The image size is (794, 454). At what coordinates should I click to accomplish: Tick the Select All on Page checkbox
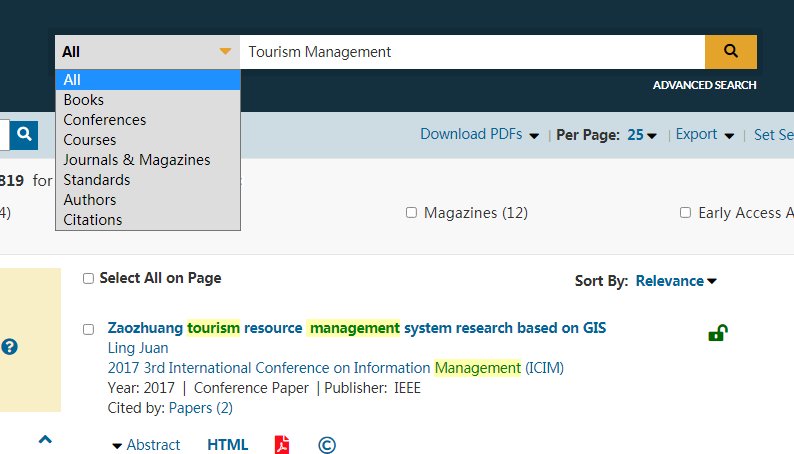tap(89, 279)
